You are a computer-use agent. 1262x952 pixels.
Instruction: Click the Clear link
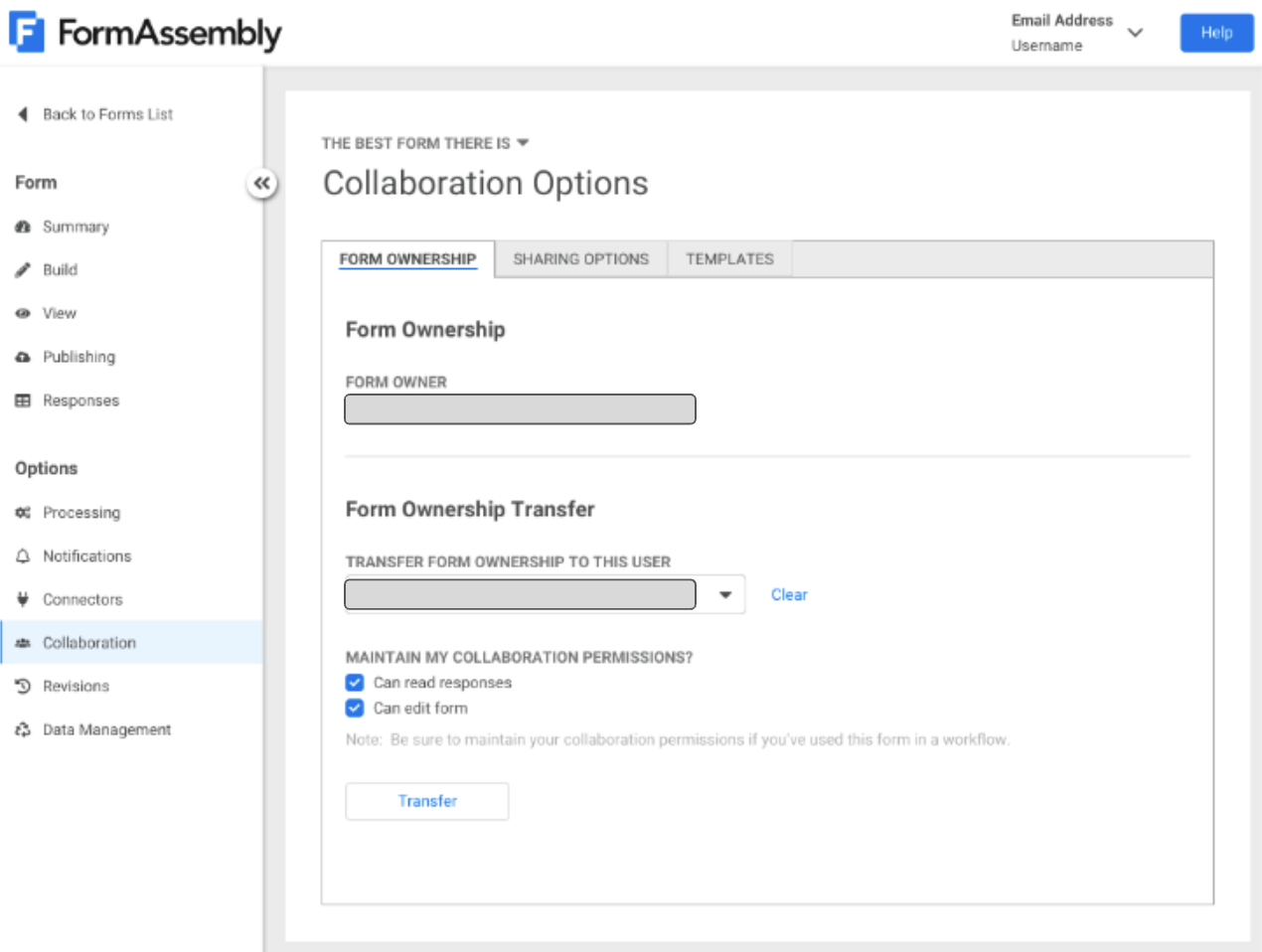coord(789,594)
